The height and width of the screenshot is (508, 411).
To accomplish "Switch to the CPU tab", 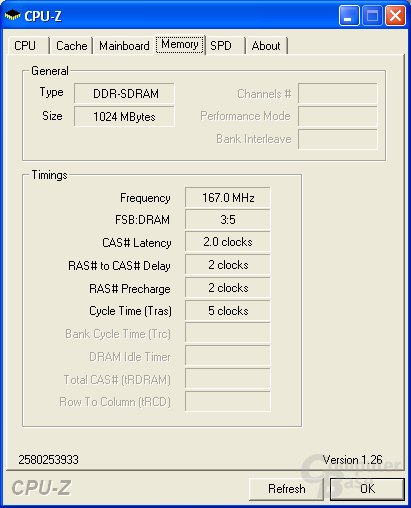I will (29, 46).
